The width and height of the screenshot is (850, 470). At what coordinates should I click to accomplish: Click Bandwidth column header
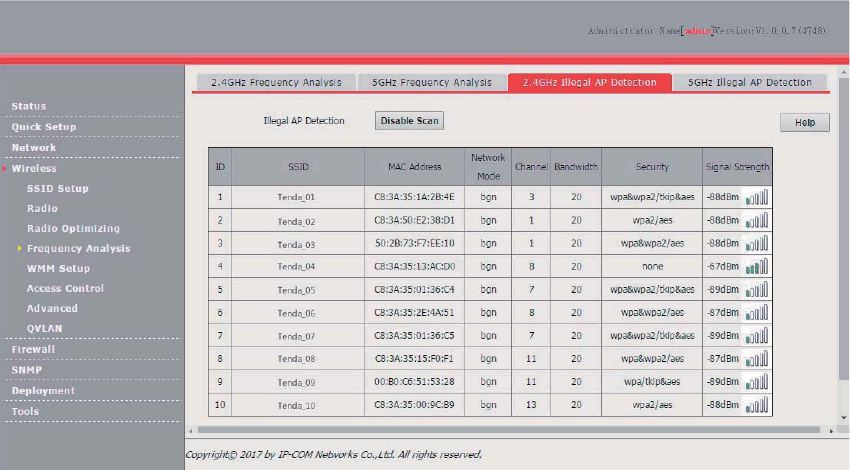coord(576,167)
